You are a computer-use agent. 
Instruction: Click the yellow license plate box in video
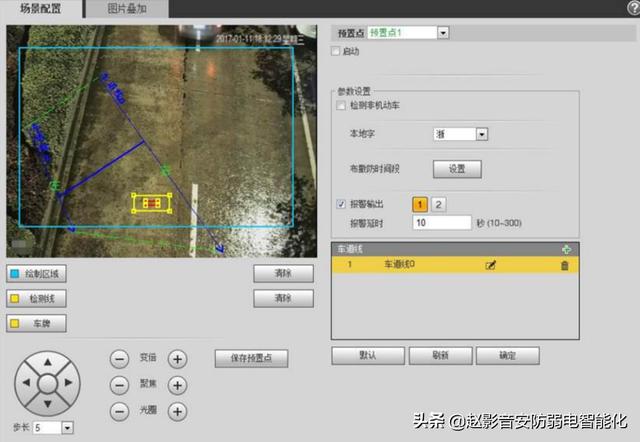[151, 203]
